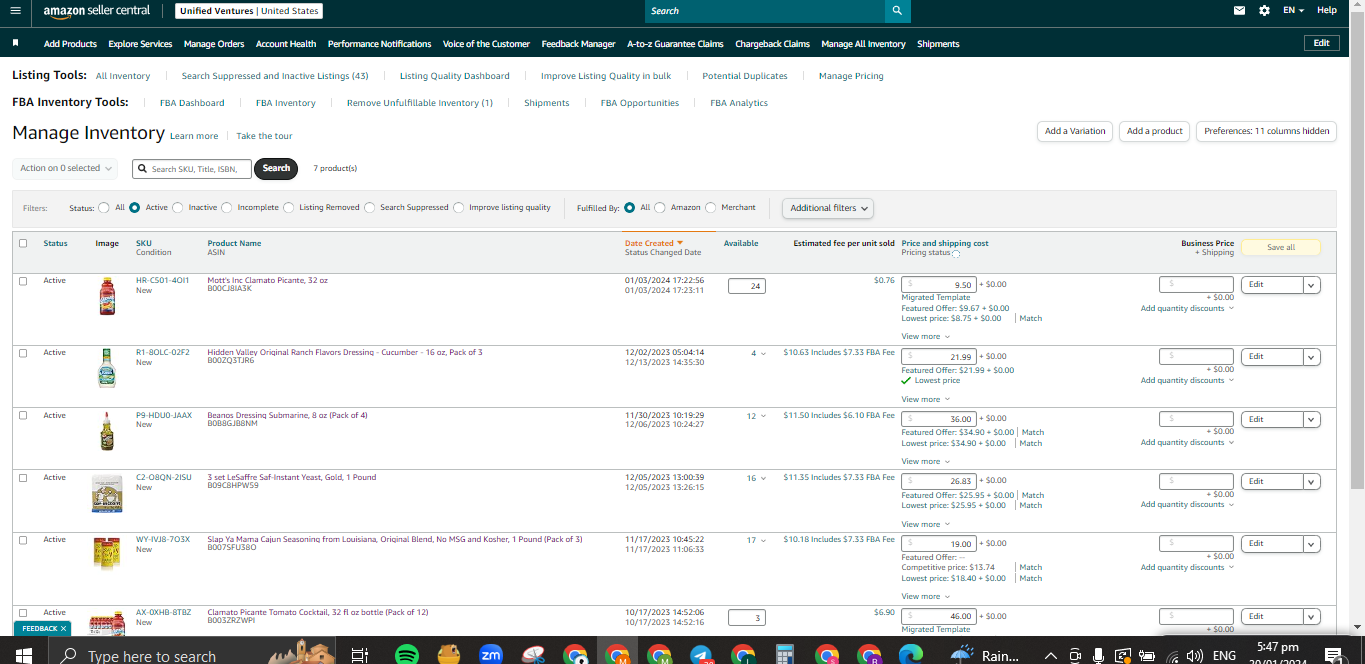Open Preferences: 11 columns hidden

point(1266,131)
